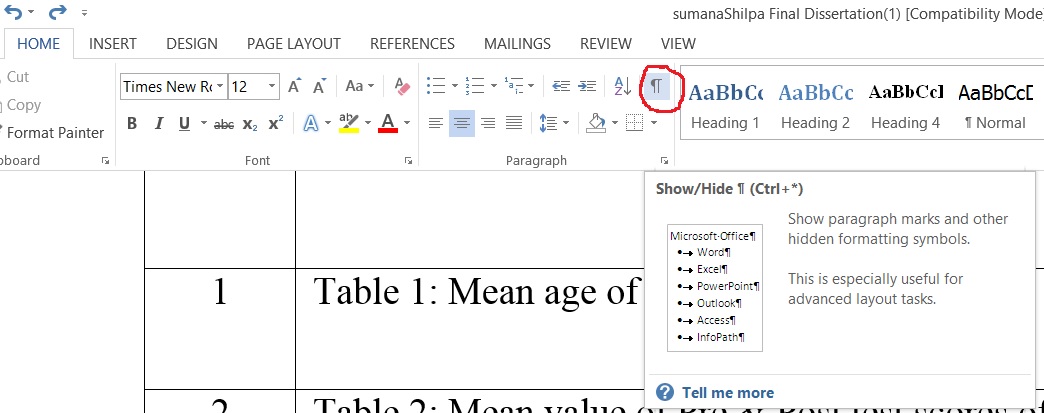Expand the Bullets library dropdown
The image size is (1044, 413).
(454, 86)
